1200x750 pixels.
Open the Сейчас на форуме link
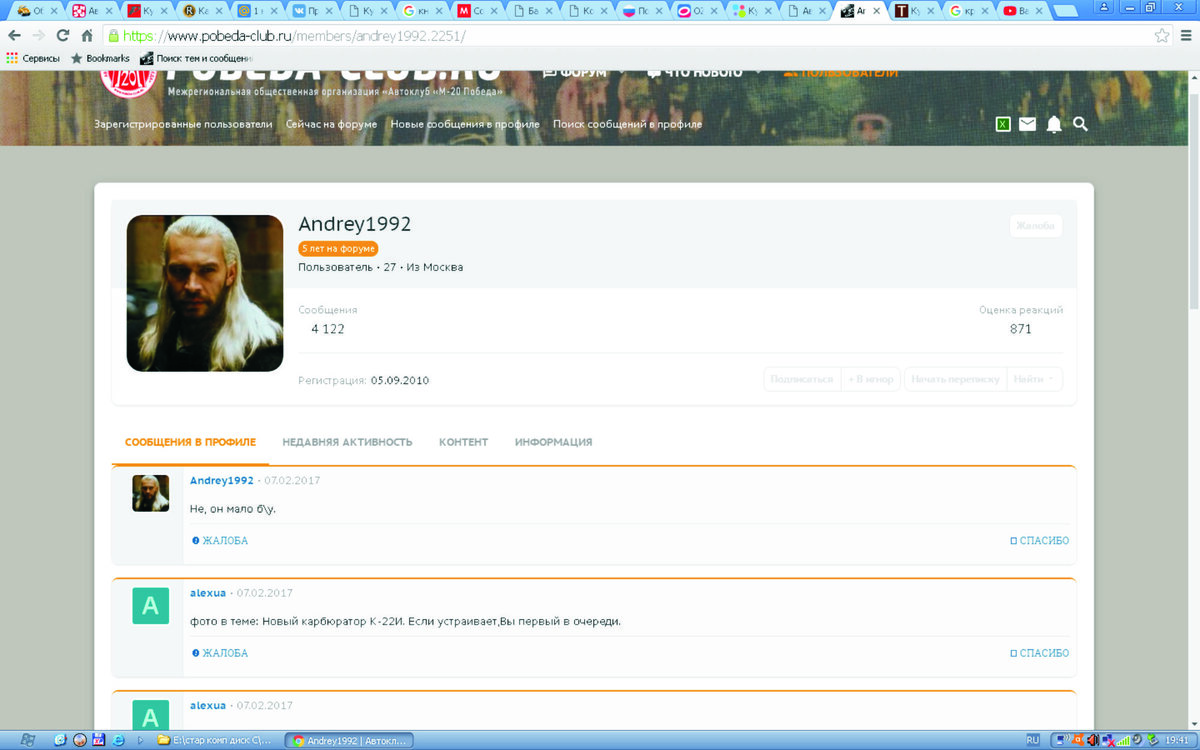(x=331, y=125)
